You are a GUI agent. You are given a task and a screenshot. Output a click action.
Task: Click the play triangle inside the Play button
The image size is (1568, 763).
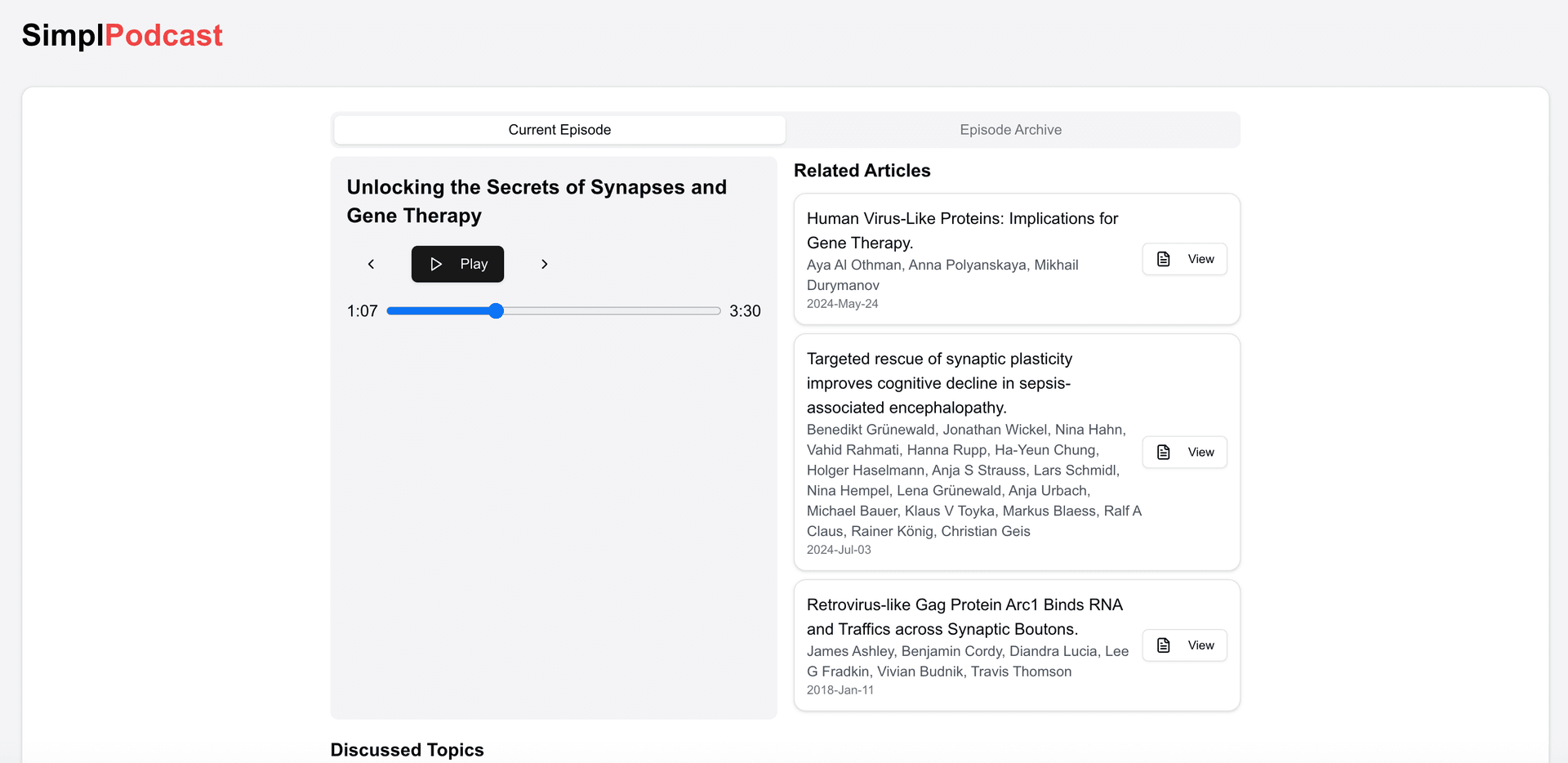(436, 264)
